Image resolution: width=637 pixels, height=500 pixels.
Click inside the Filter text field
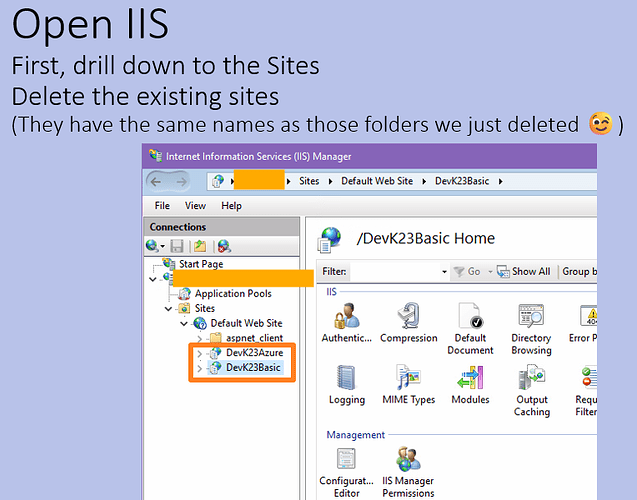(394, 271)
